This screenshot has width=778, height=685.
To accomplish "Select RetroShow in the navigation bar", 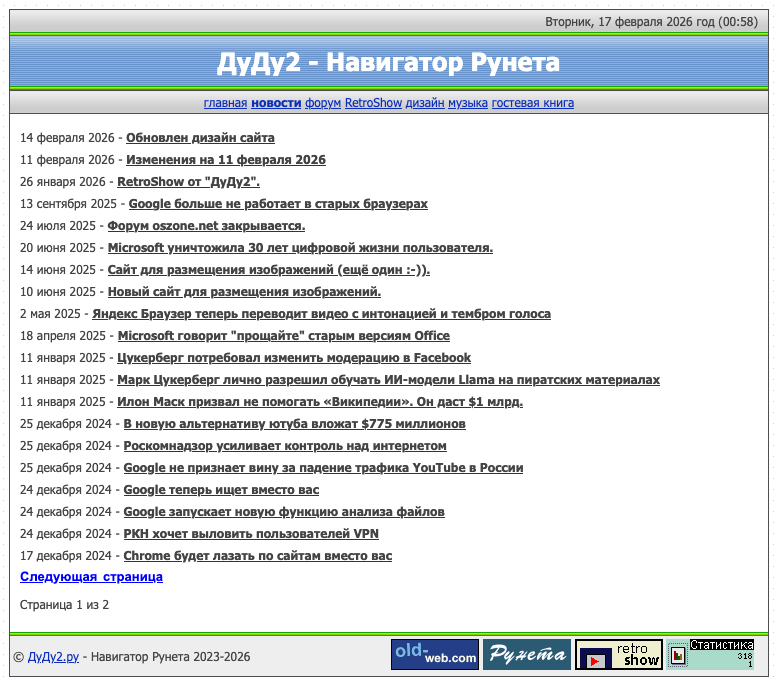I will coord(373,103).
